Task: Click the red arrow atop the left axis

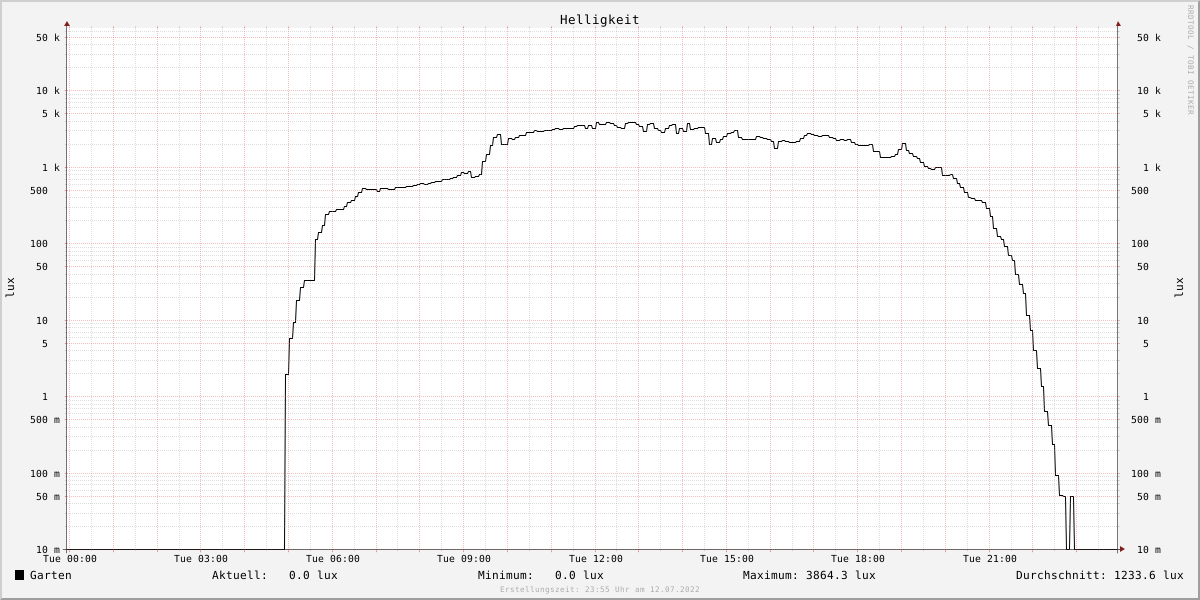Action: point(67,23)
